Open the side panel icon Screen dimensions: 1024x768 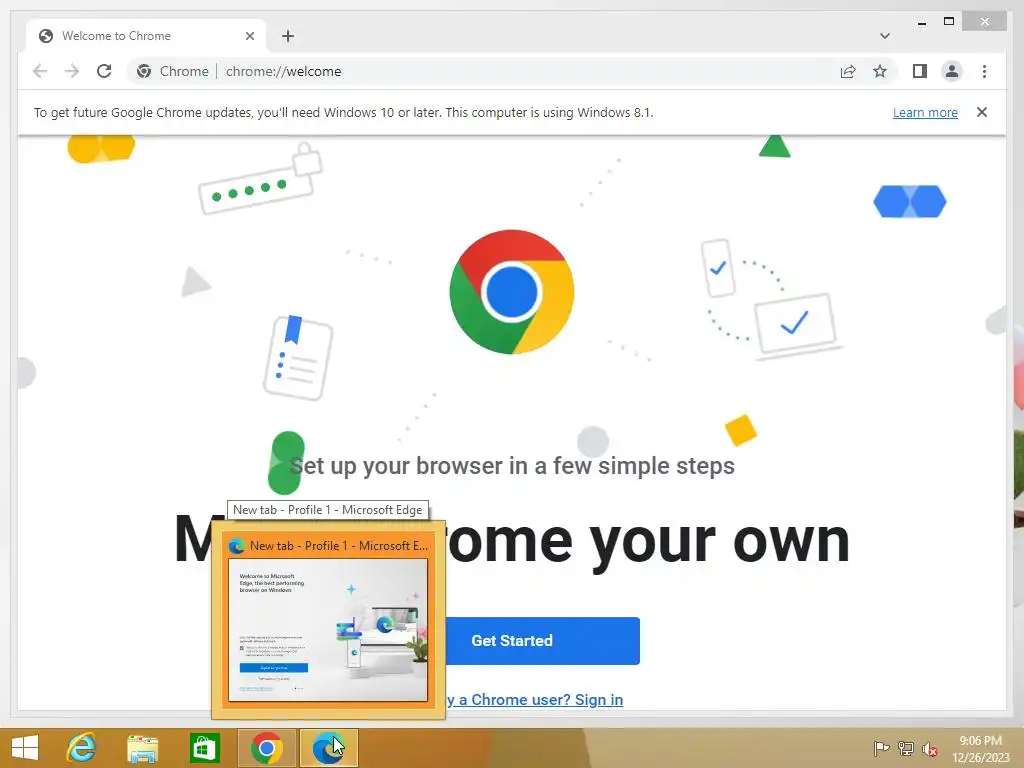click(x=920, y=71)
